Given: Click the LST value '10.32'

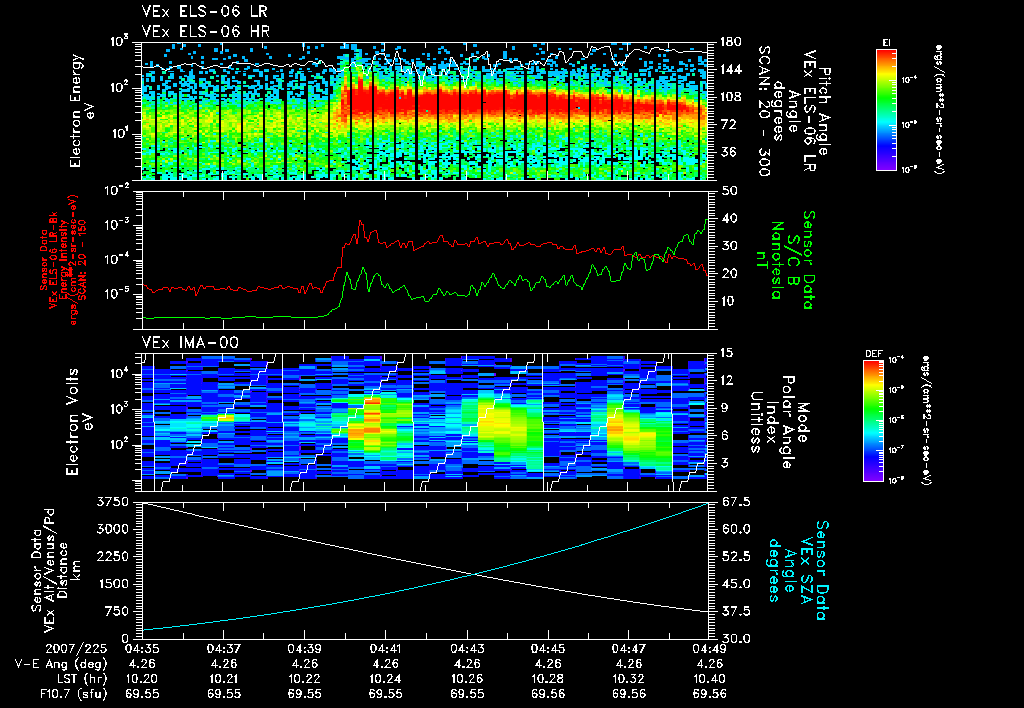Looking at the screenshot, I should click(628, 679).
